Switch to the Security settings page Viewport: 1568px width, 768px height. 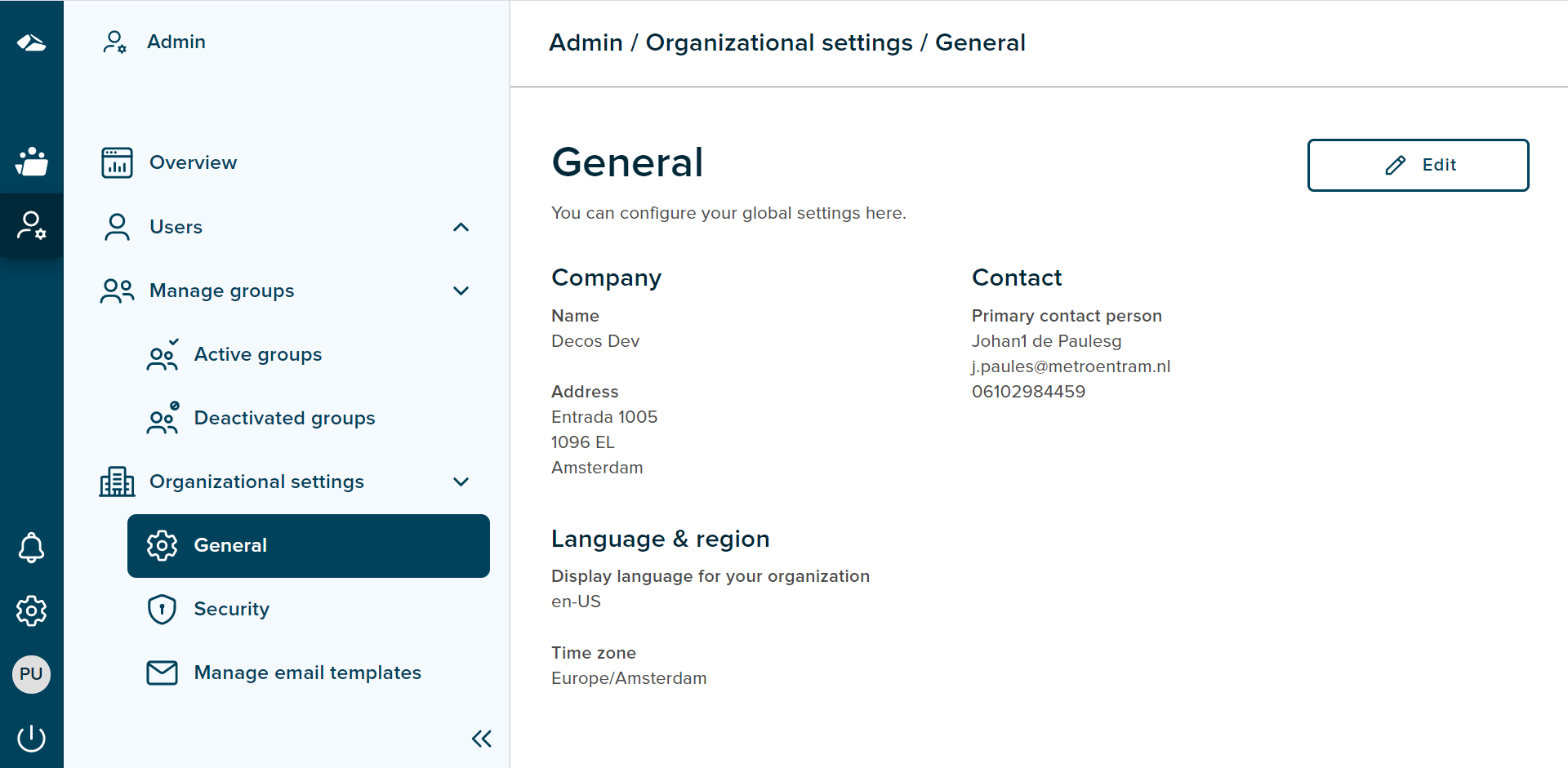coord(231,609)
